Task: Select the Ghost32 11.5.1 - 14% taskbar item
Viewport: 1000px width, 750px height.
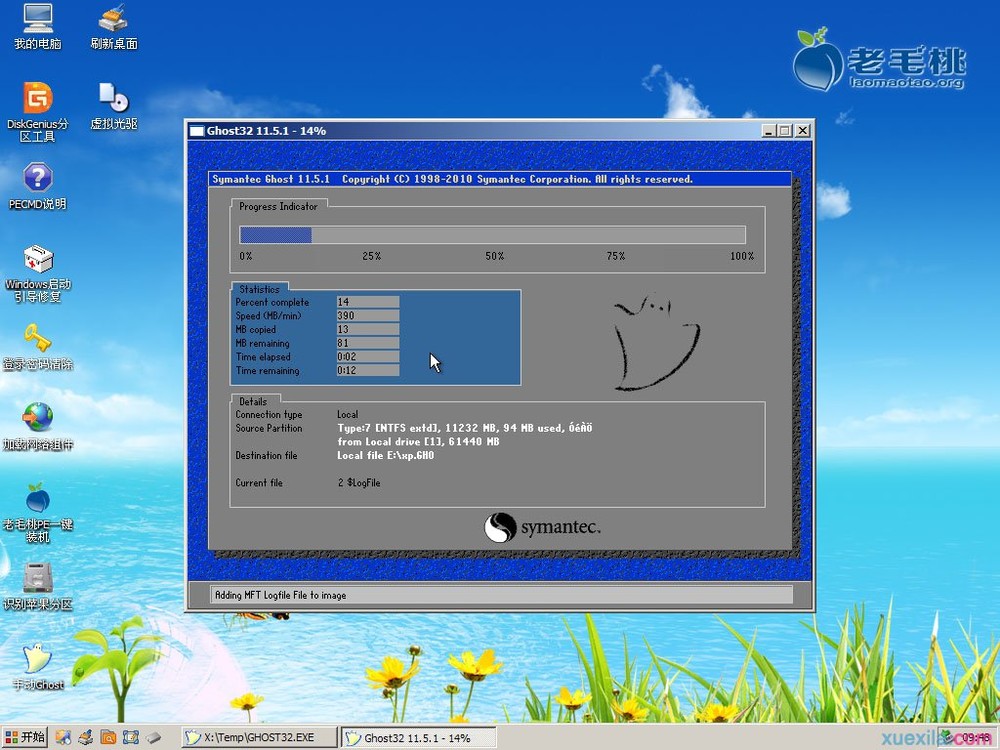Action: (x=418, y=738)
